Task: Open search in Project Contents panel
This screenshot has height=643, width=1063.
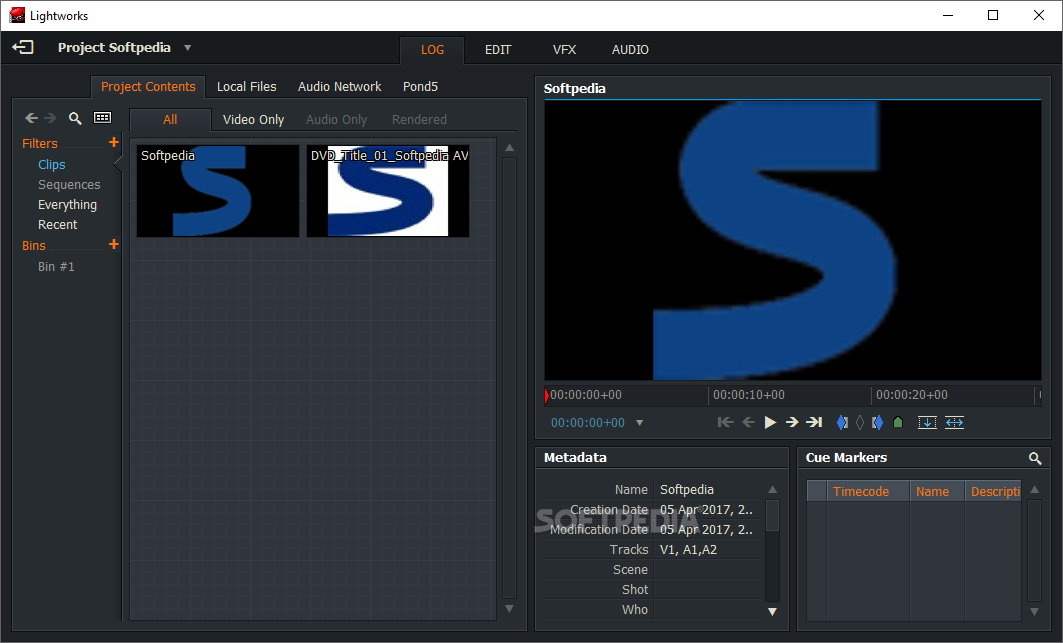Action: coord(75,118)
